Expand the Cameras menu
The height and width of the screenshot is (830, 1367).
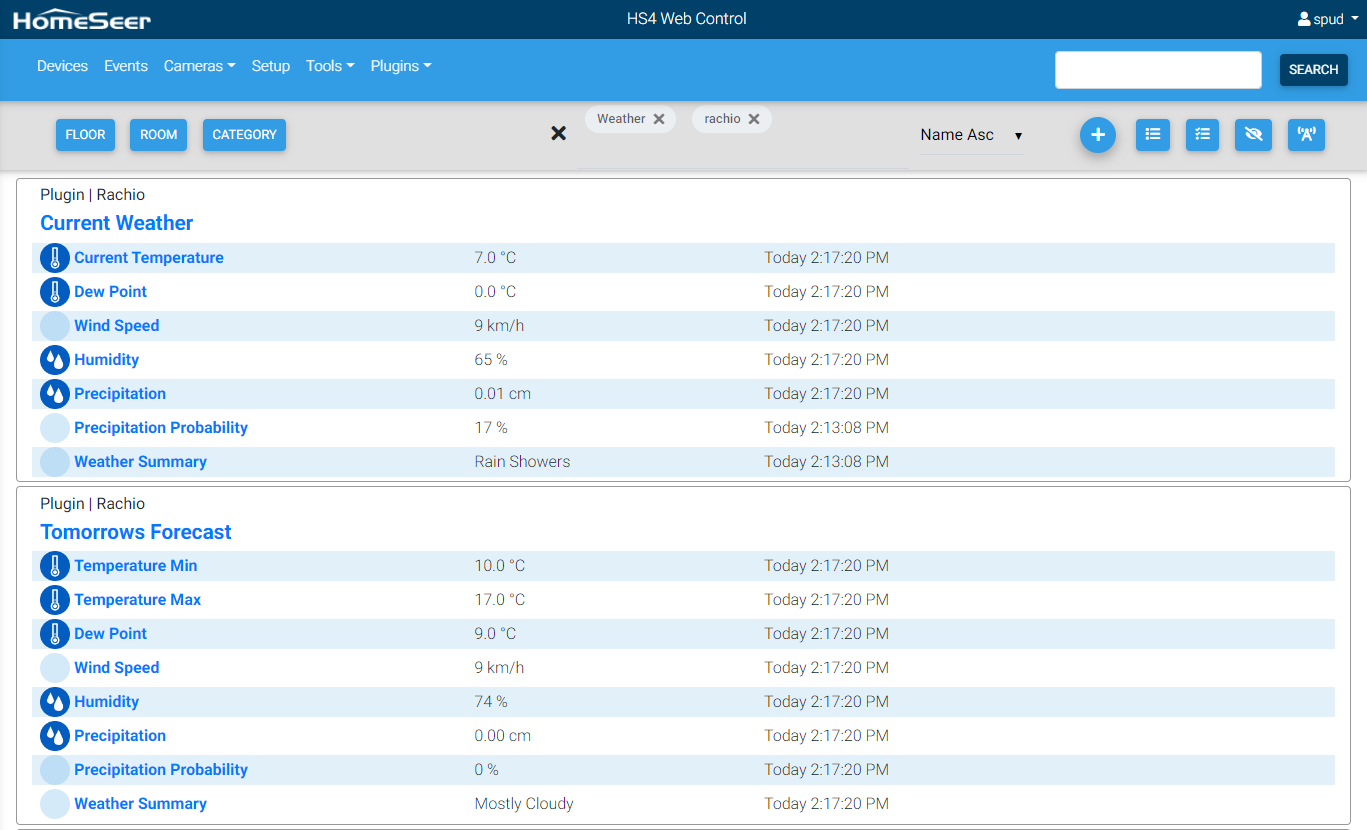(199, 66)
